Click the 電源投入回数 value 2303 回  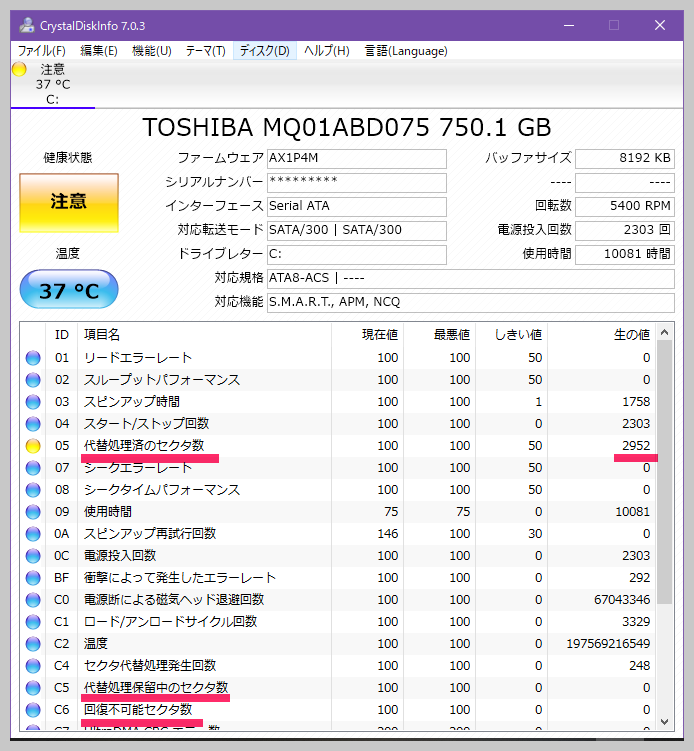(x=625, y=230)
